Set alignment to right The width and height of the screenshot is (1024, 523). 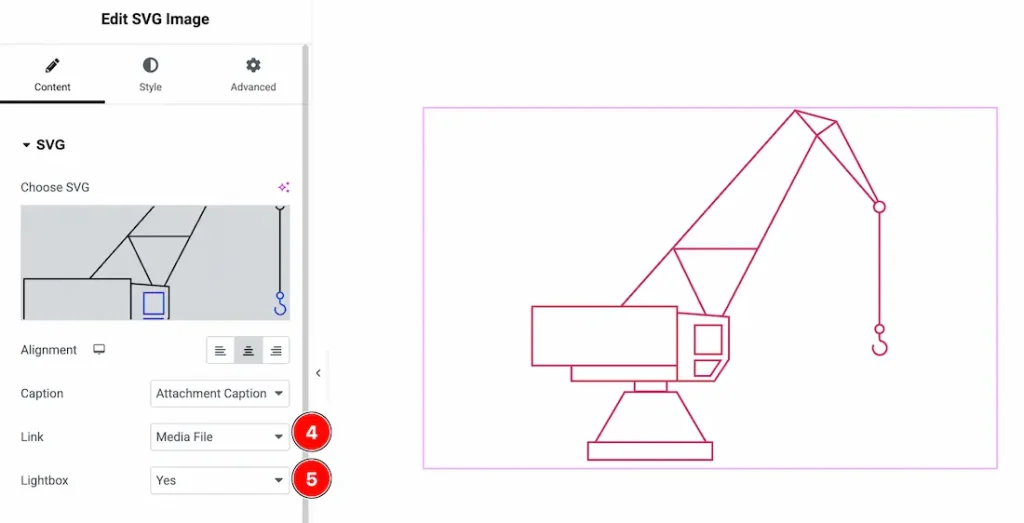(x=276, y=351)
